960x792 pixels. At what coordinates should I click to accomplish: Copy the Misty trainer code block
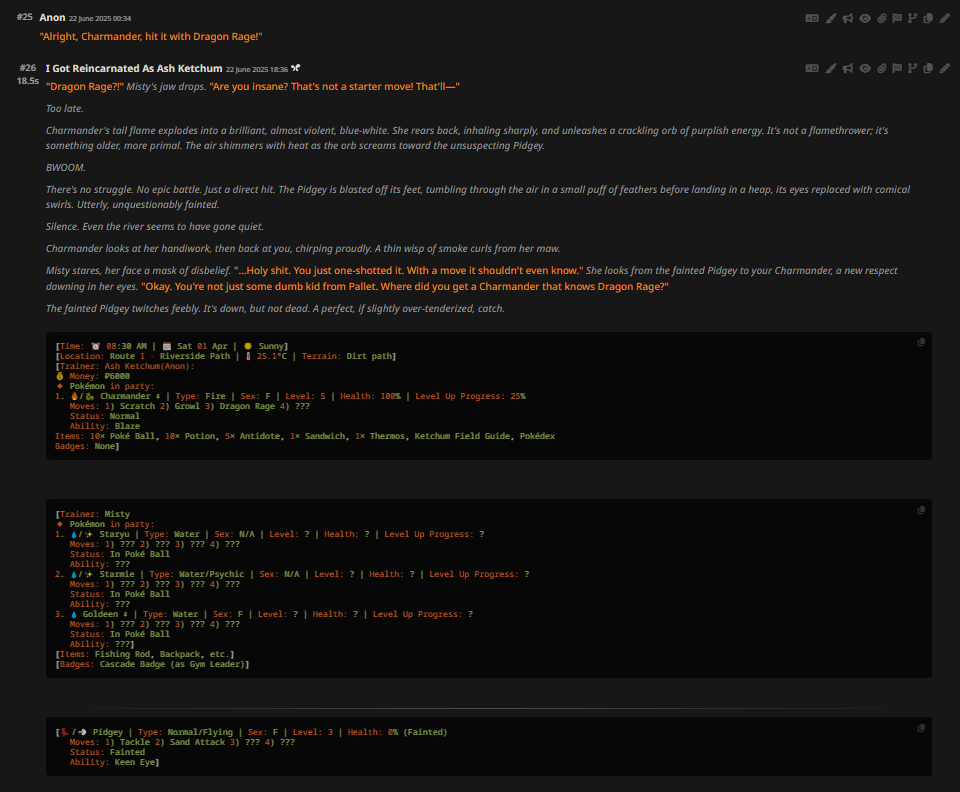click(921, 510)
